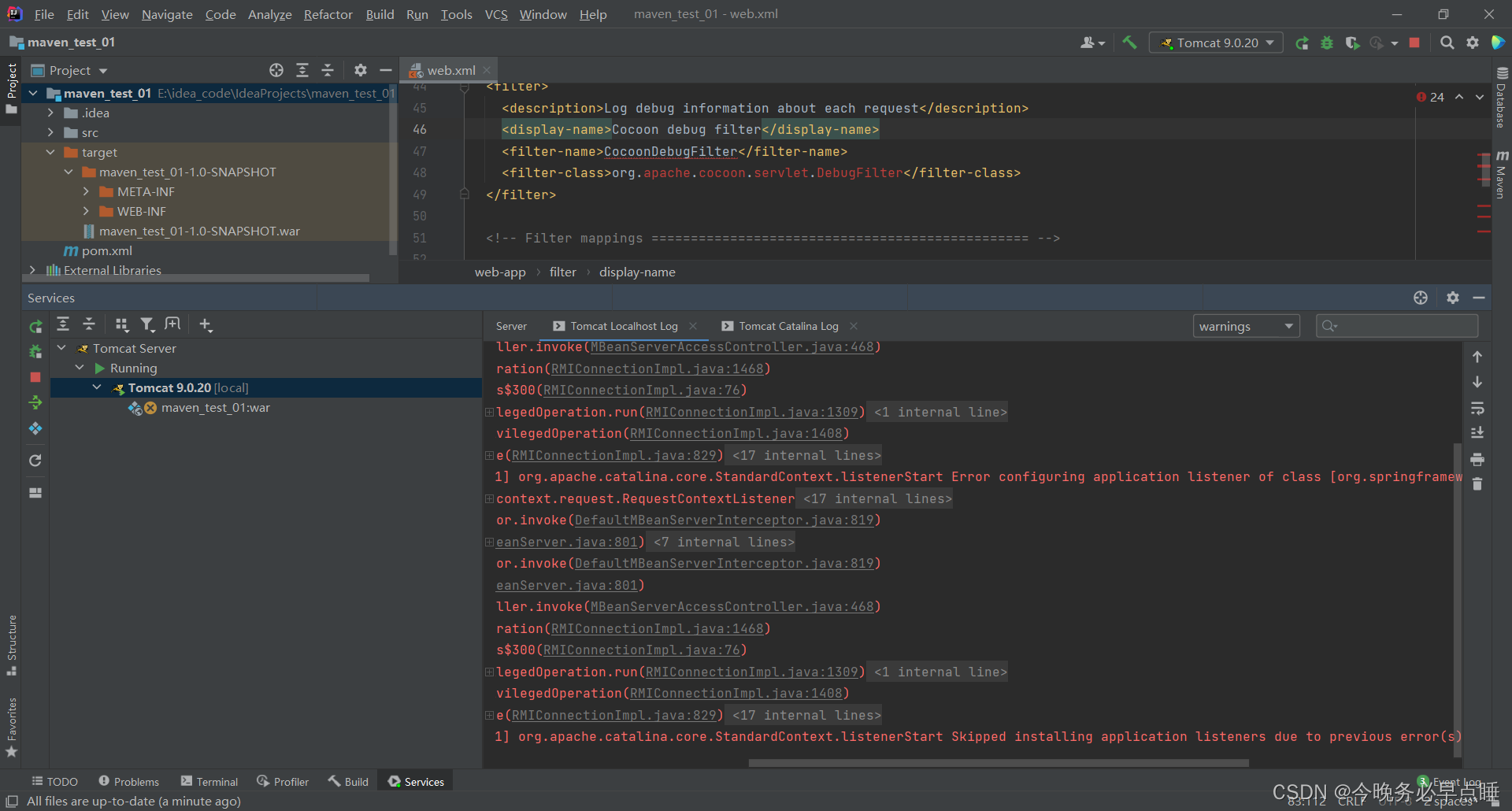Expand the WEB-INF folder
The image size is (1512, 811).
coord(86,211)
